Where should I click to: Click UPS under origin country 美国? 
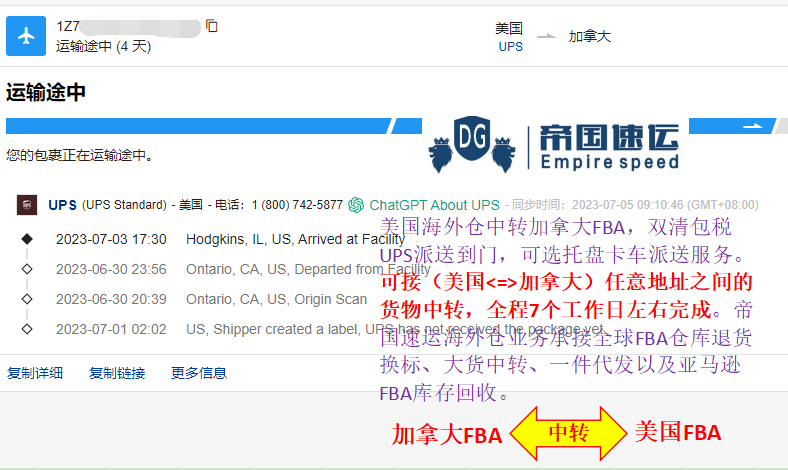pyautogui.click(x=510, y=47)
